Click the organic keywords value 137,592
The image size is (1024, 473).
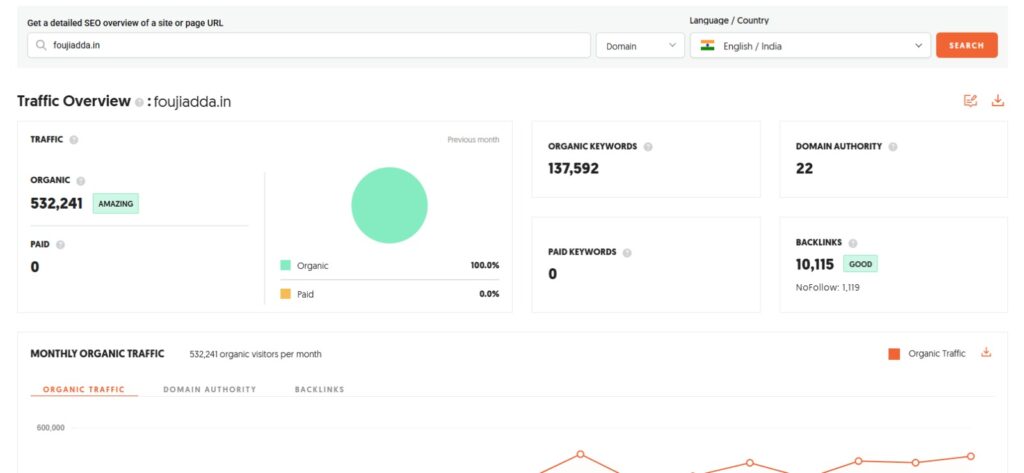pos(573,169)
